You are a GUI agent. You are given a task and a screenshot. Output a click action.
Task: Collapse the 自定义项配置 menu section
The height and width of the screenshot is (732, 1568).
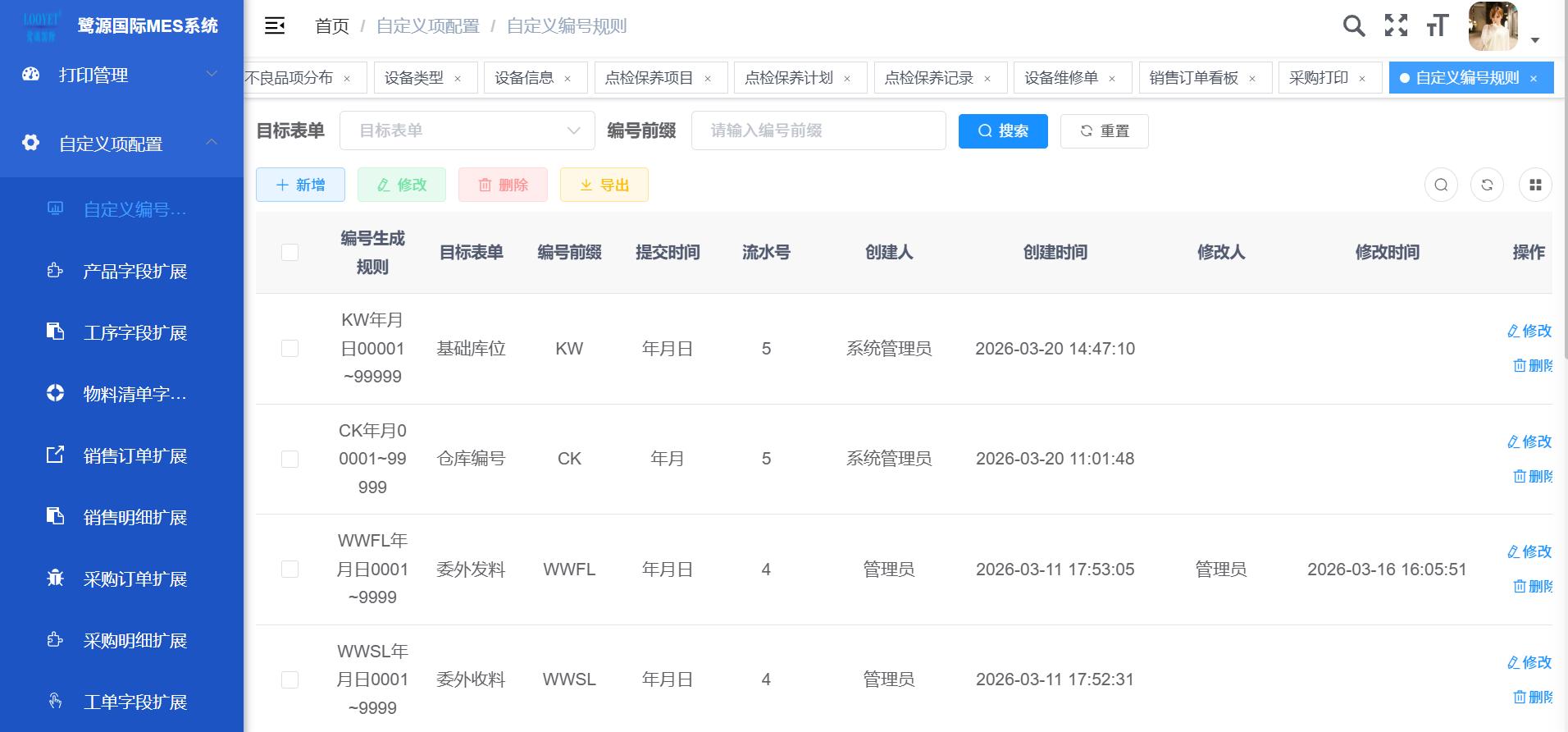click(x=121, y=144)
